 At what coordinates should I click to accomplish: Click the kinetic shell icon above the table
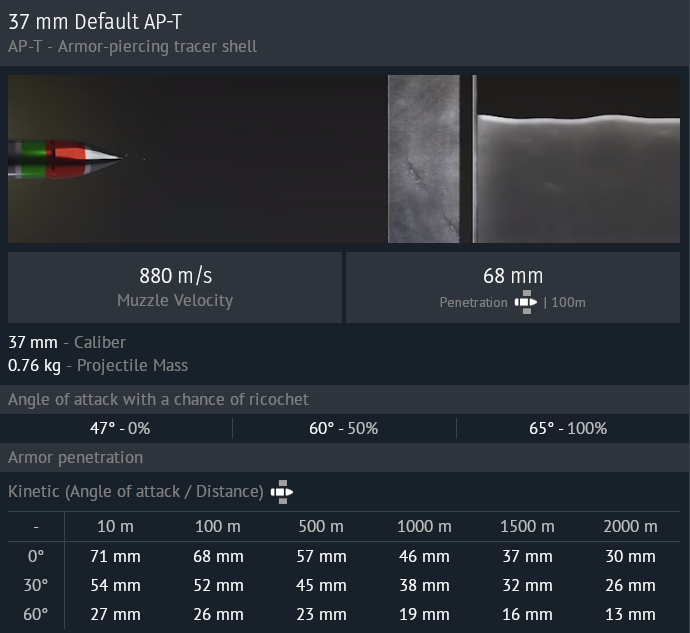(x=282, y=491)
